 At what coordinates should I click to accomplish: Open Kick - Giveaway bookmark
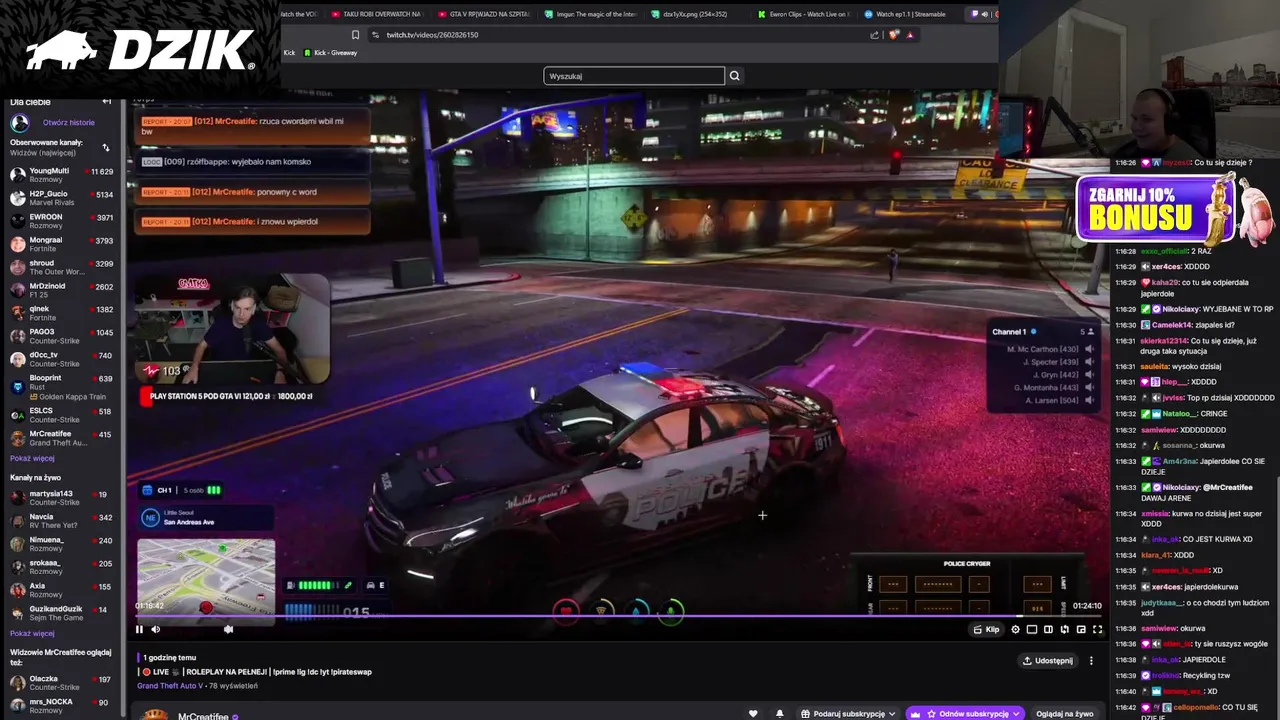point(330,53)
